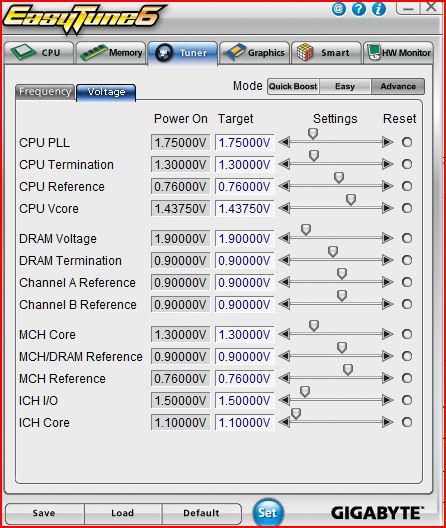The width and height of the screenshot is (446, 528).
Task: Increase MCH Core voltage with right arrow
Action: [x=388, y=334]
